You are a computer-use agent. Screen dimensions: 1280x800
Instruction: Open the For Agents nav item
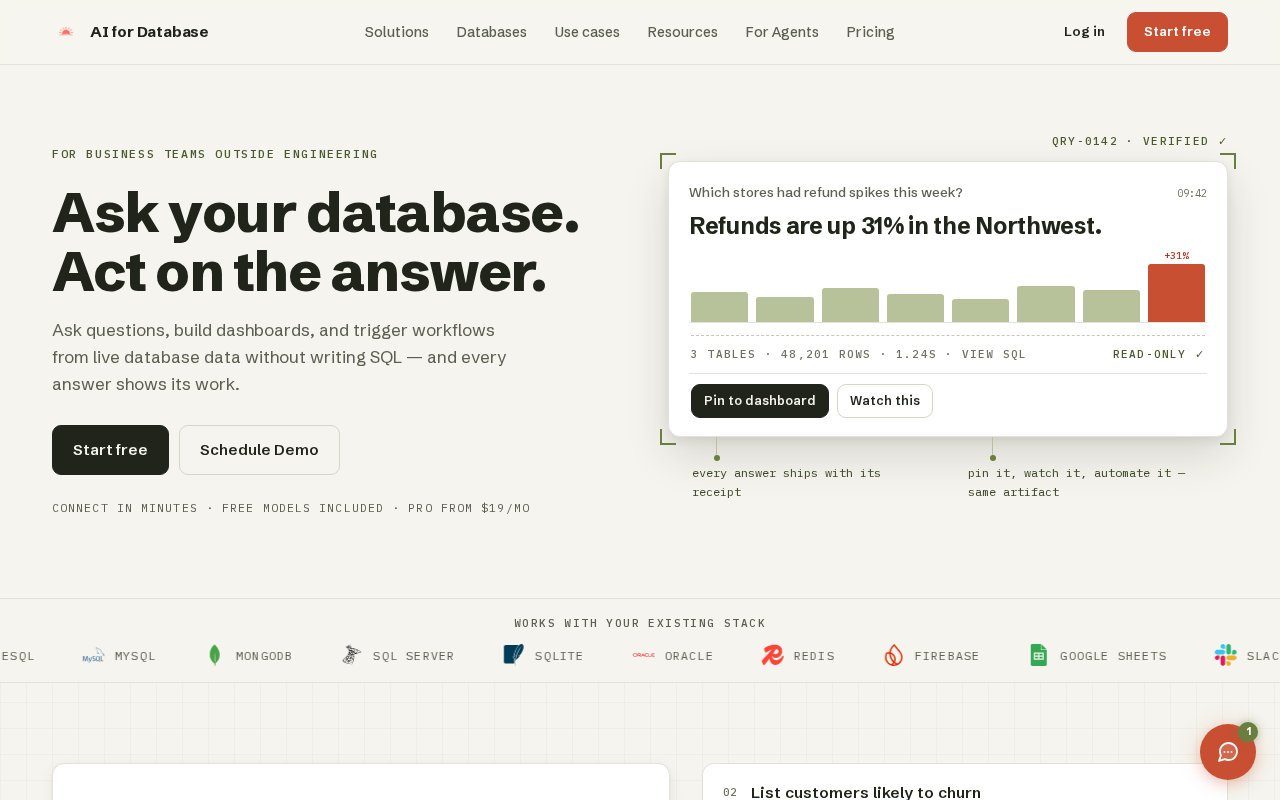782,32
